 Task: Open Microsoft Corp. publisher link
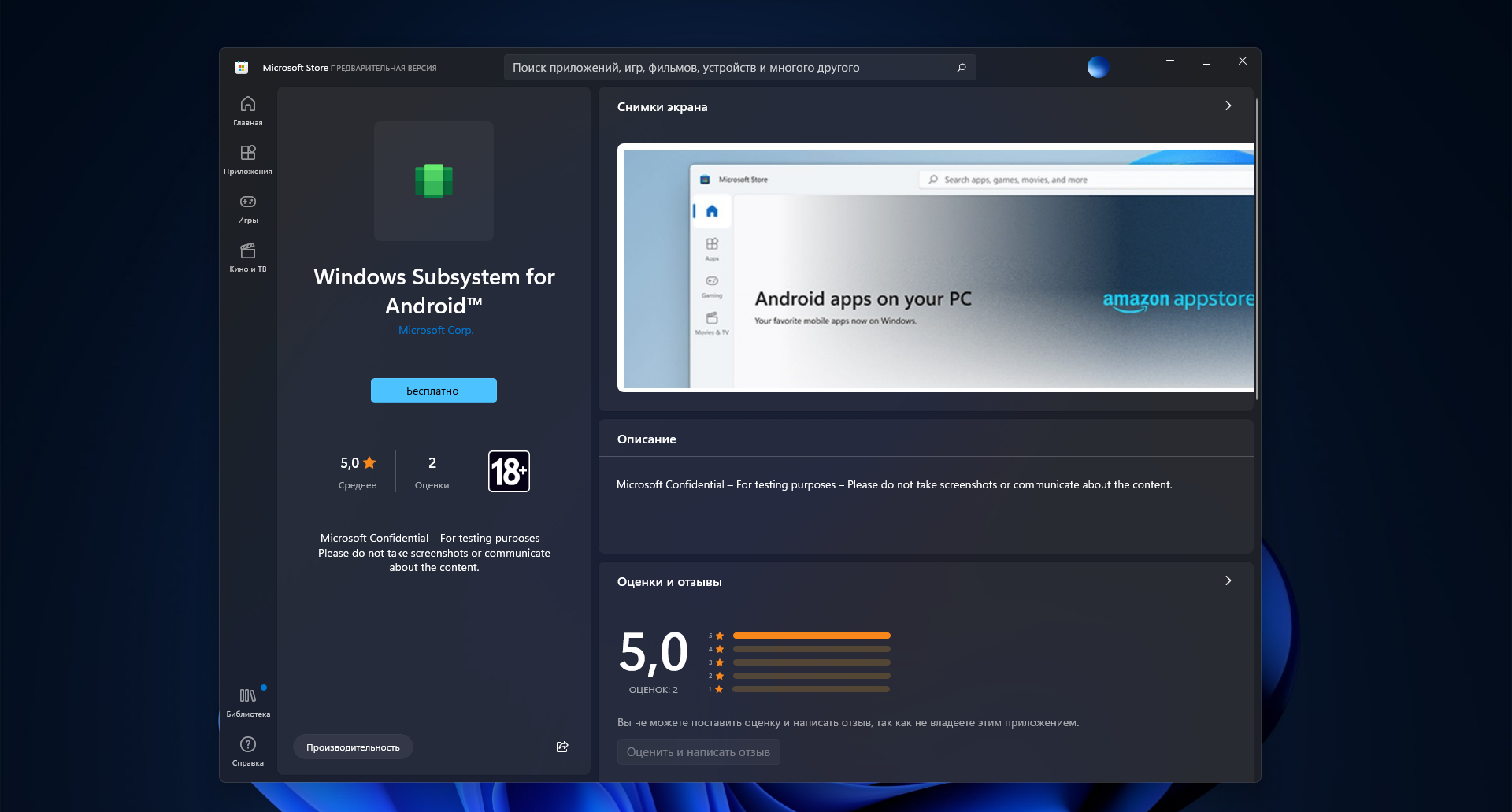coord(435,330)
